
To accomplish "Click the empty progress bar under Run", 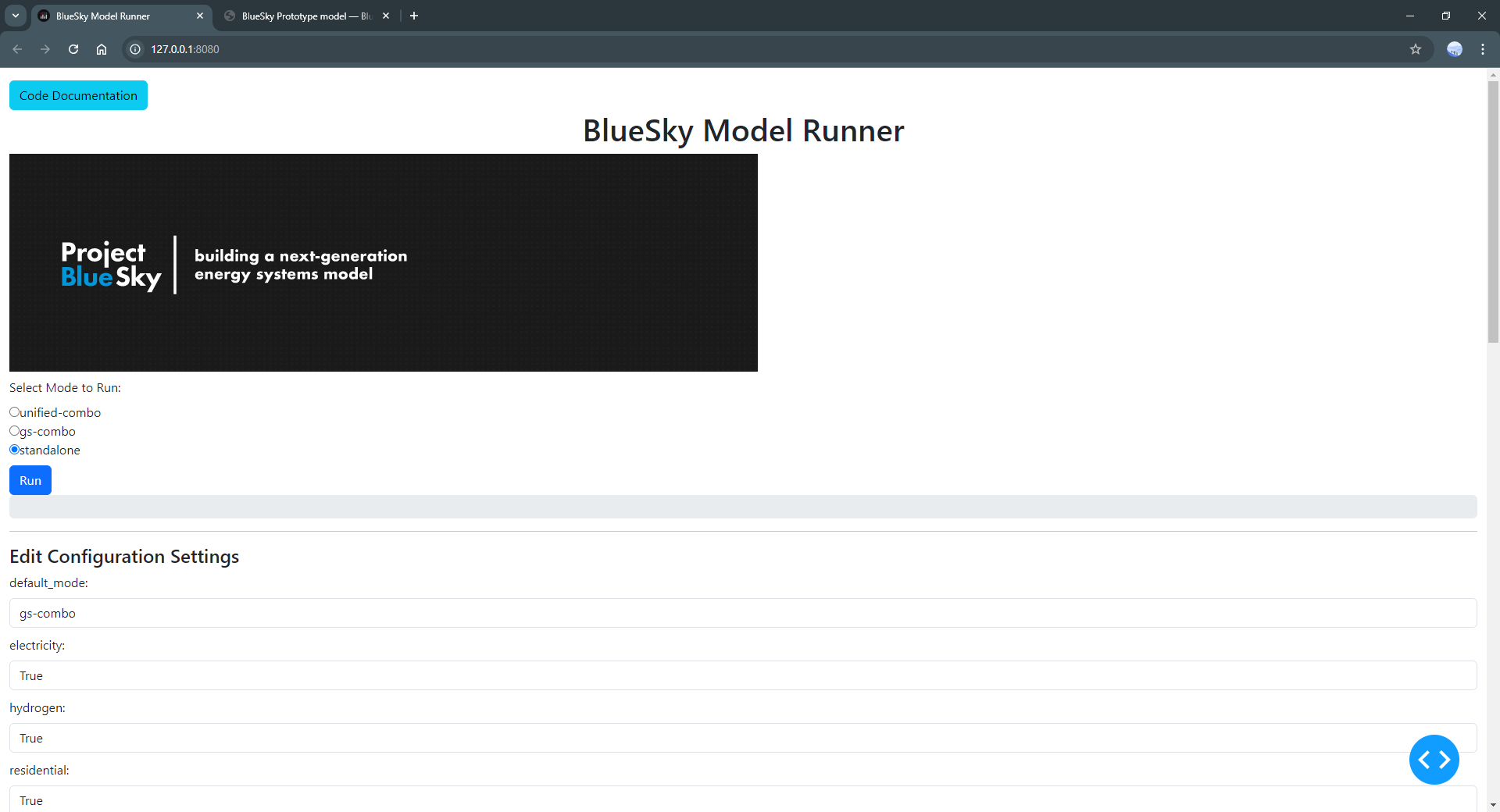I will click(743, 507).
